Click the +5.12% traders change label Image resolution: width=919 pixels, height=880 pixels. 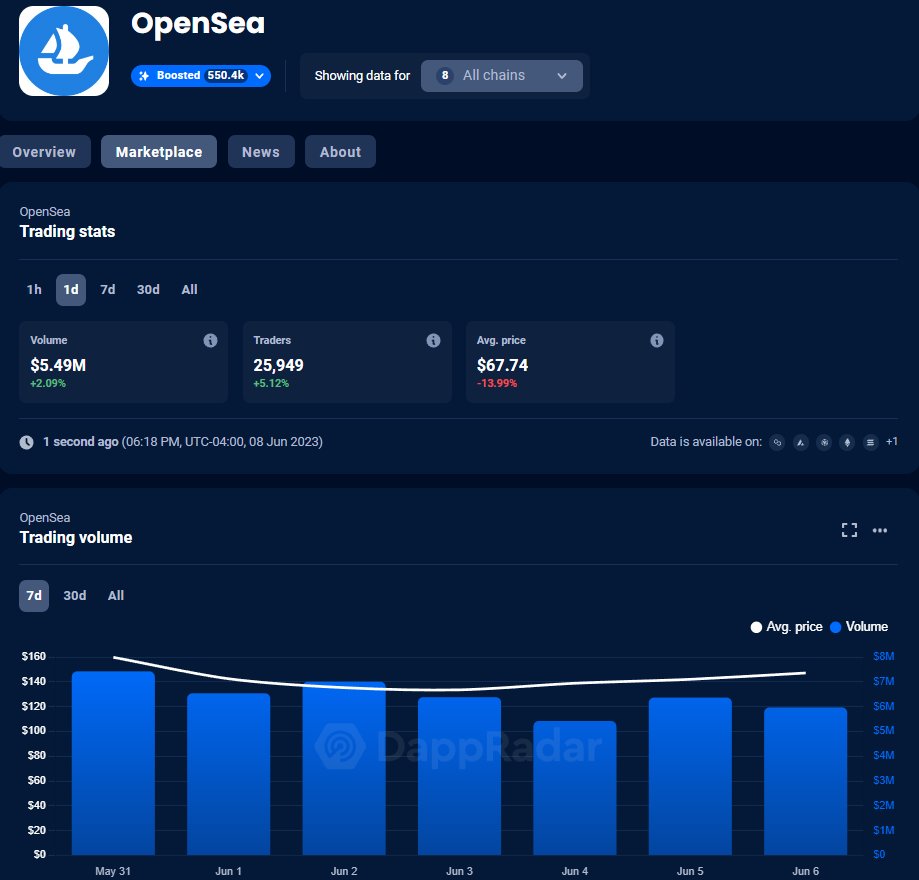(271, 383)
